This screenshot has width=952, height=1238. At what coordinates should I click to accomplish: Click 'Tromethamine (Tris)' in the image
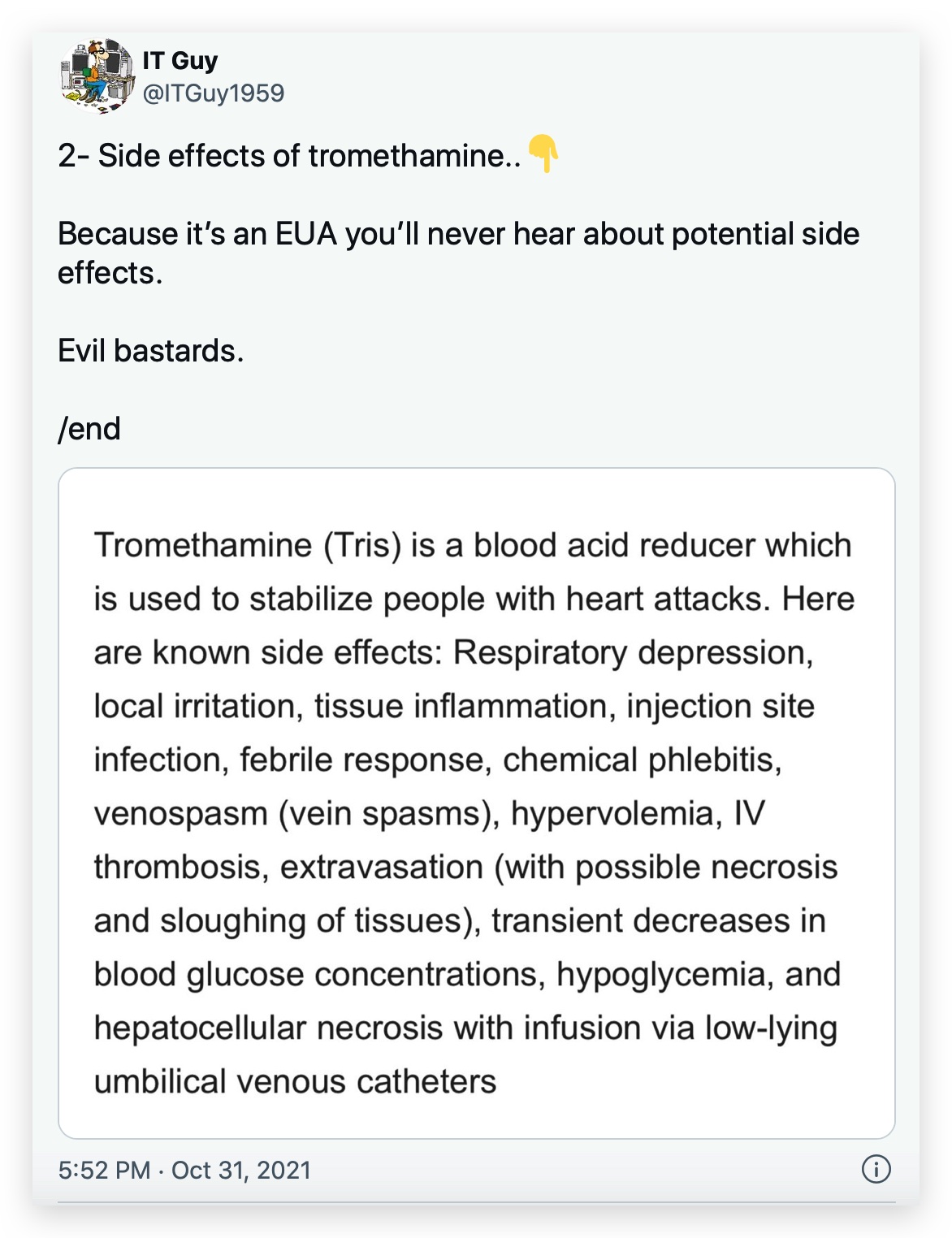click(248, 545)
